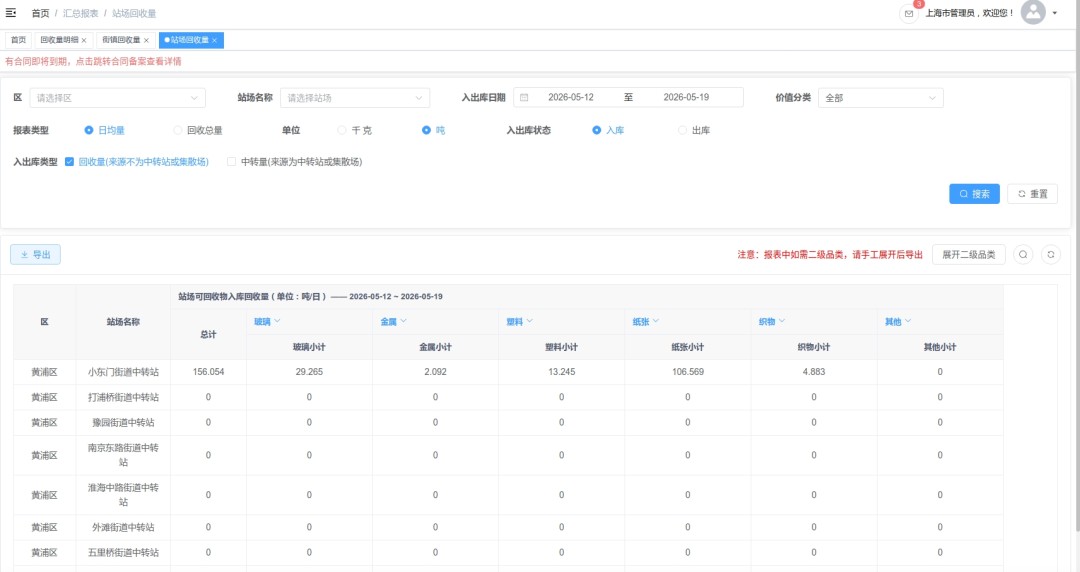Viewport: 1080px width, 572px height.
Task: Click the user avatar icon
Action: [x=1032, y=12]
